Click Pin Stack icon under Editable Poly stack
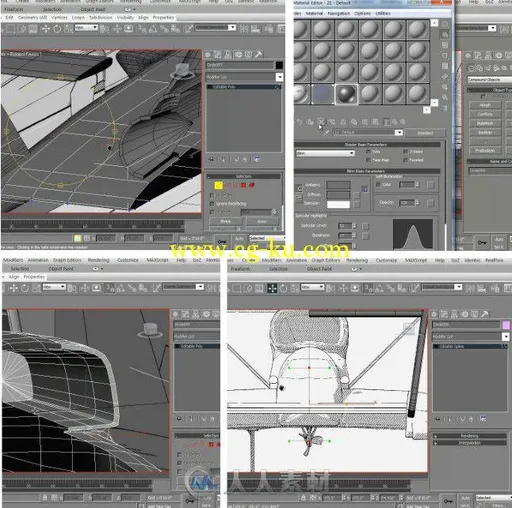 click(211, 160)
